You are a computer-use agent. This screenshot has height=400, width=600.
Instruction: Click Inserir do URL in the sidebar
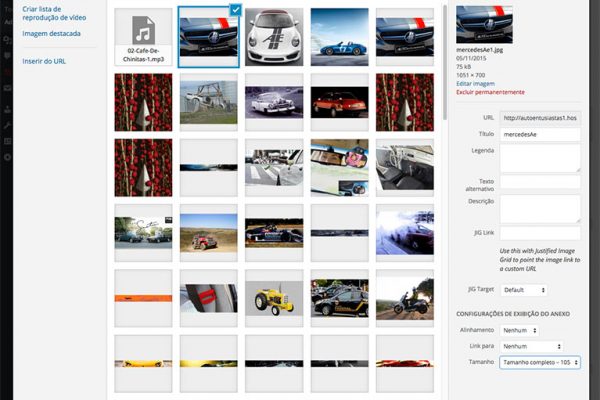(44, 61)
